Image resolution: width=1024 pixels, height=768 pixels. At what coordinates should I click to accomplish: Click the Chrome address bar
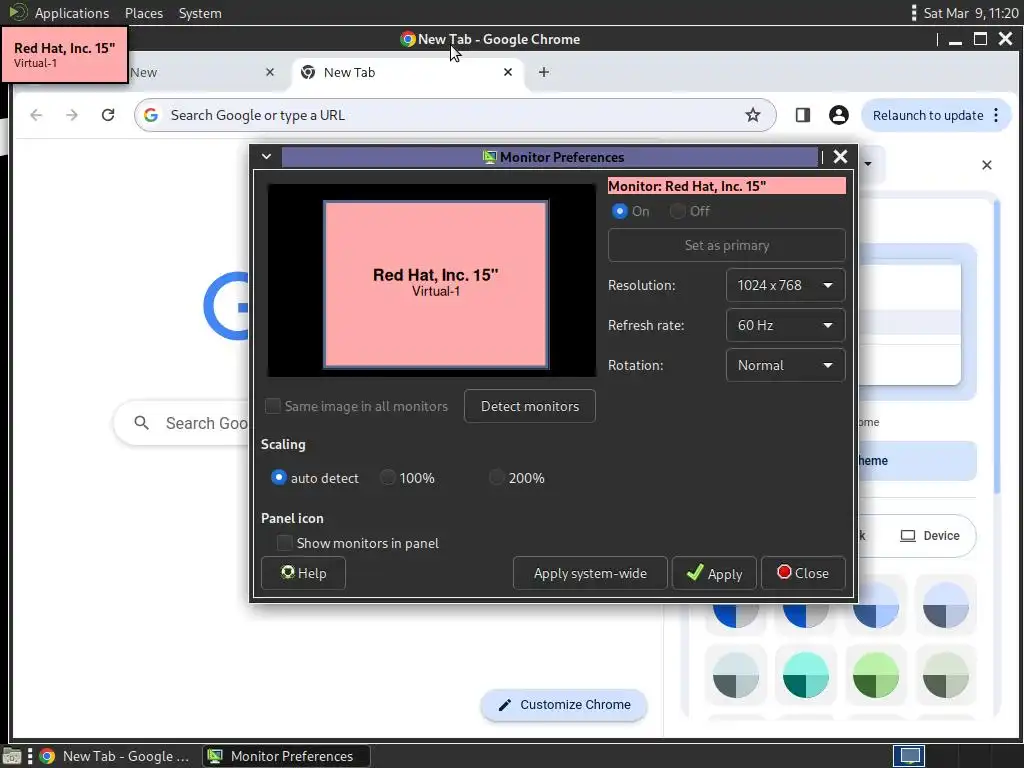(455, 115)
